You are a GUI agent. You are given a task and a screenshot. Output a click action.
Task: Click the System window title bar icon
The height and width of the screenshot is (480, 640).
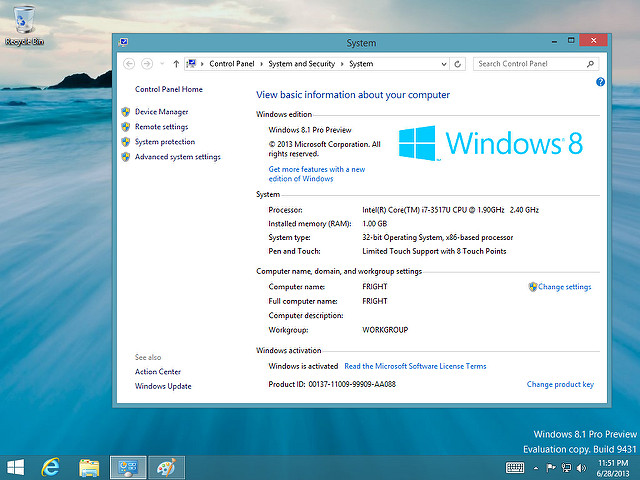123,42
